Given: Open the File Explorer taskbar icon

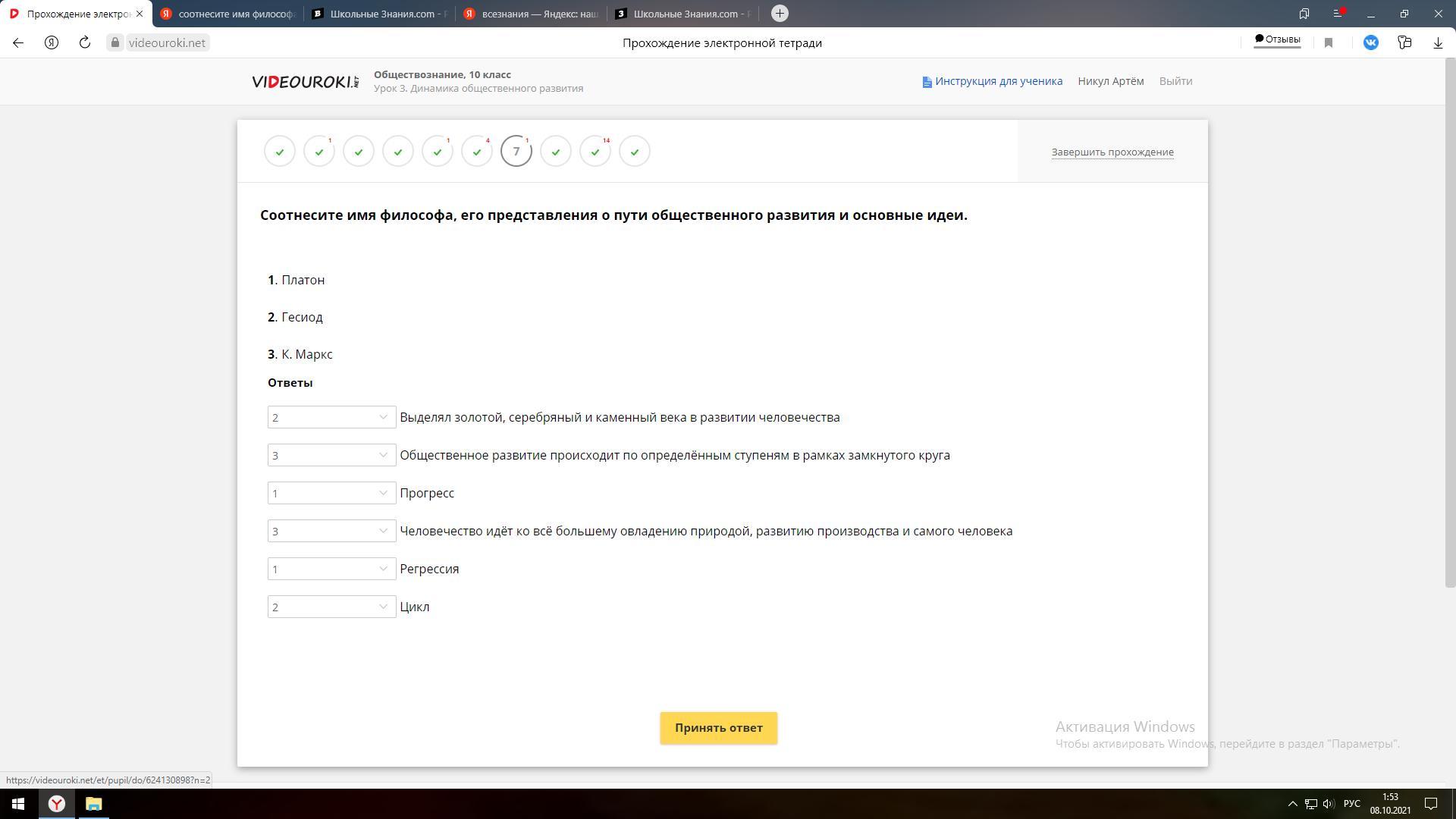Looking at the screenshot, I should click(x=93, y=804).
